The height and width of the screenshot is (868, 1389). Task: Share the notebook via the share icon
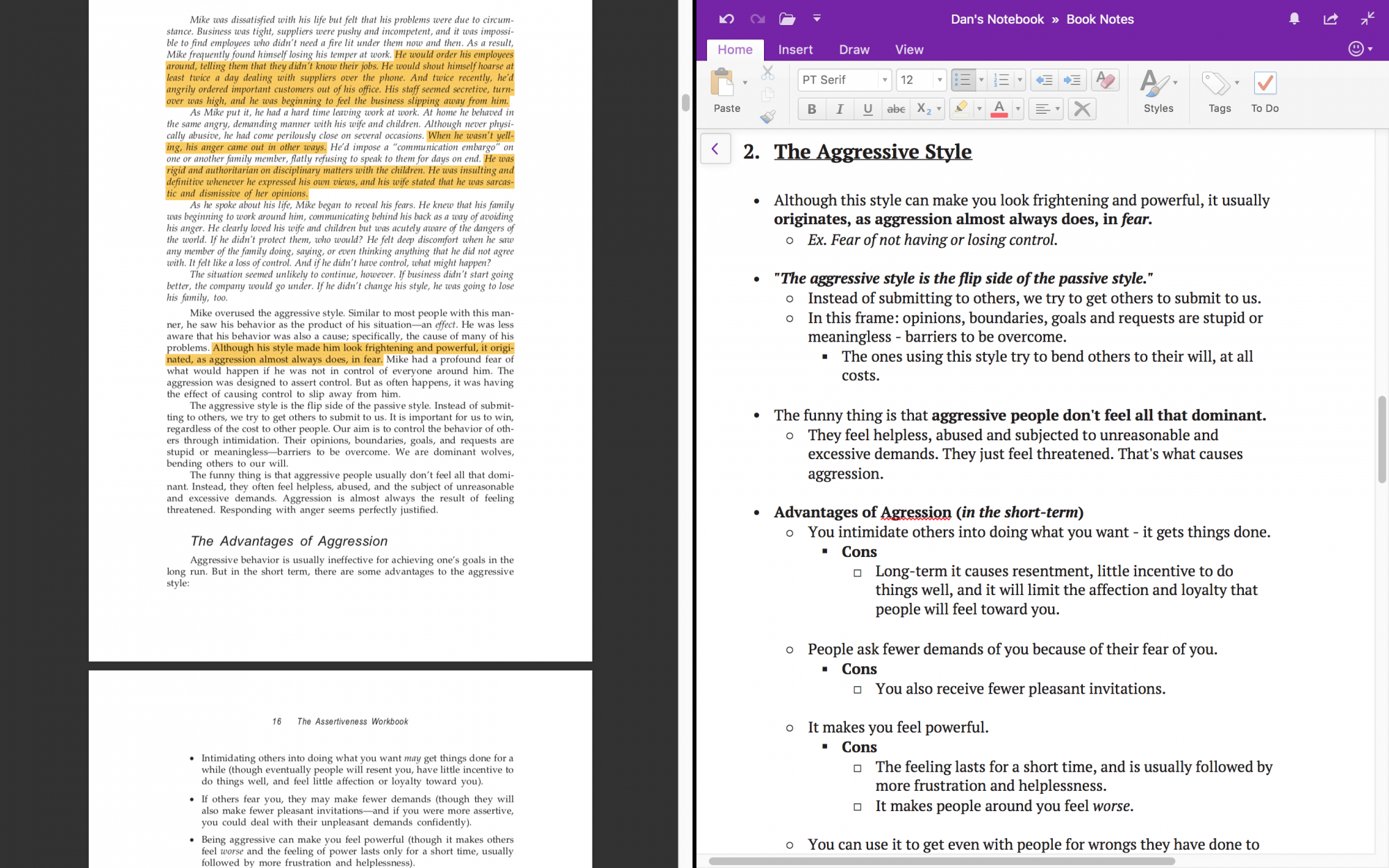coord(1331,19)
